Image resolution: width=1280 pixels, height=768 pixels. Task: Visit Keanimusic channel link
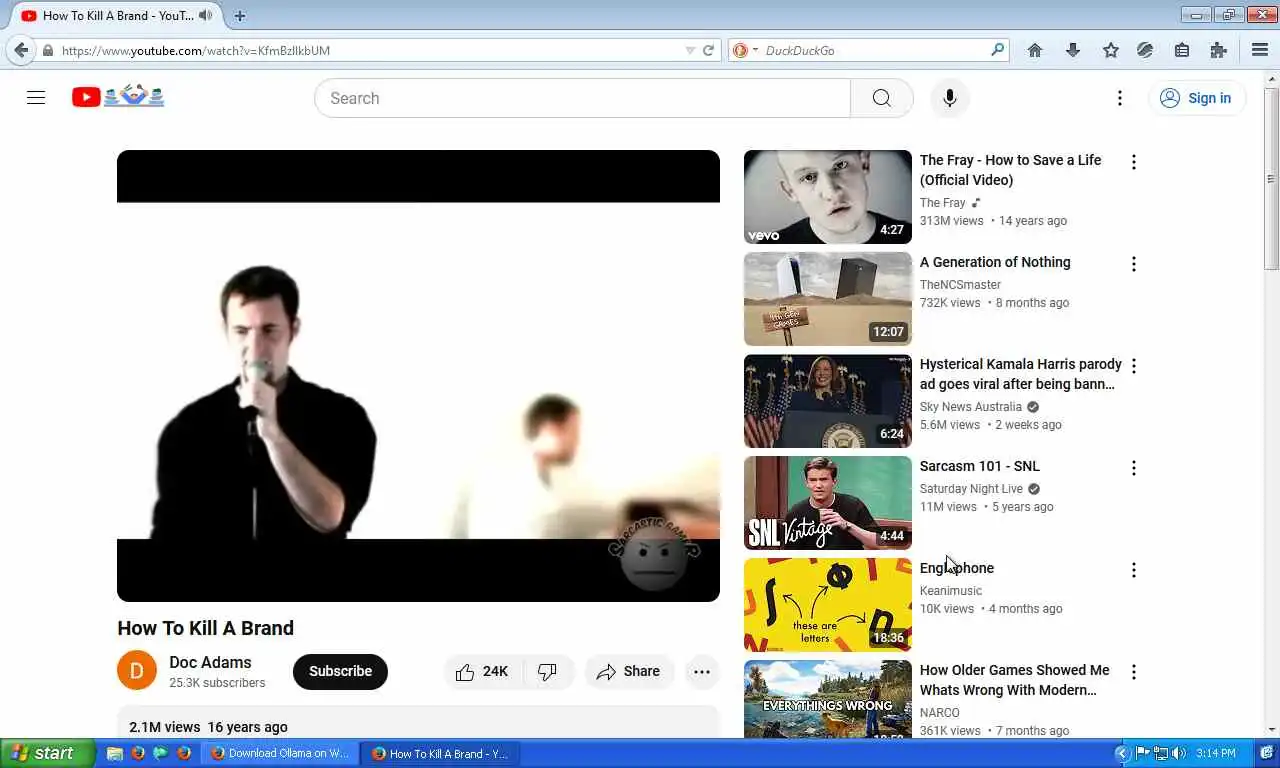[x=951, y=591]
